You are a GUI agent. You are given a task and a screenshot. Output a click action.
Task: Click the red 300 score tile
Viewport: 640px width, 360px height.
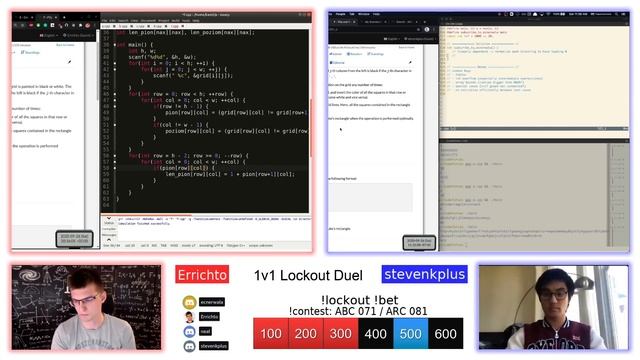click(x=341, y=333)
